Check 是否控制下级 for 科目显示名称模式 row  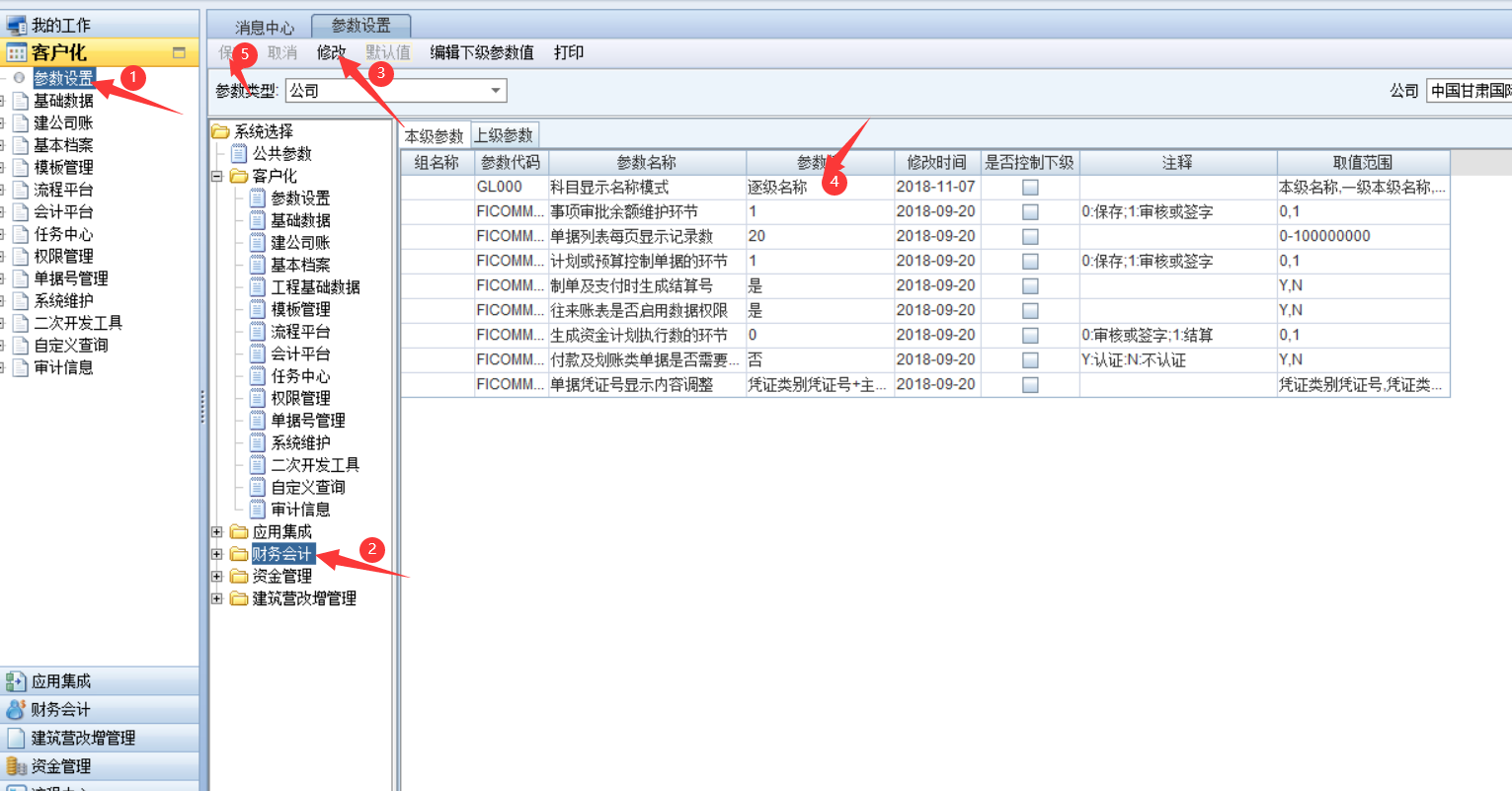[1030, 187]
